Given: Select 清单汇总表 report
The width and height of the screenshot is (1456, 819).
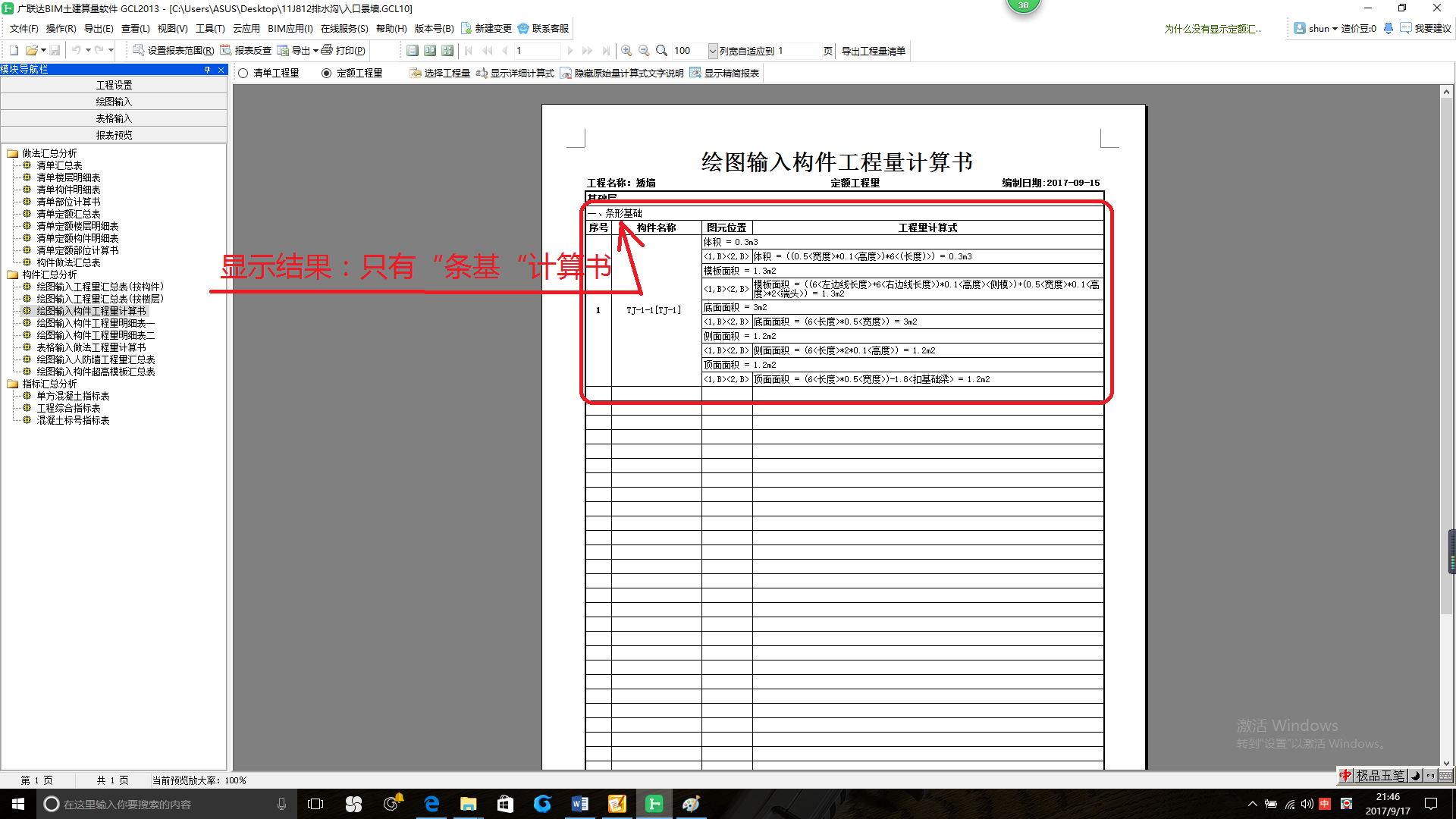Looking at the screenshot, I should 59,165.
